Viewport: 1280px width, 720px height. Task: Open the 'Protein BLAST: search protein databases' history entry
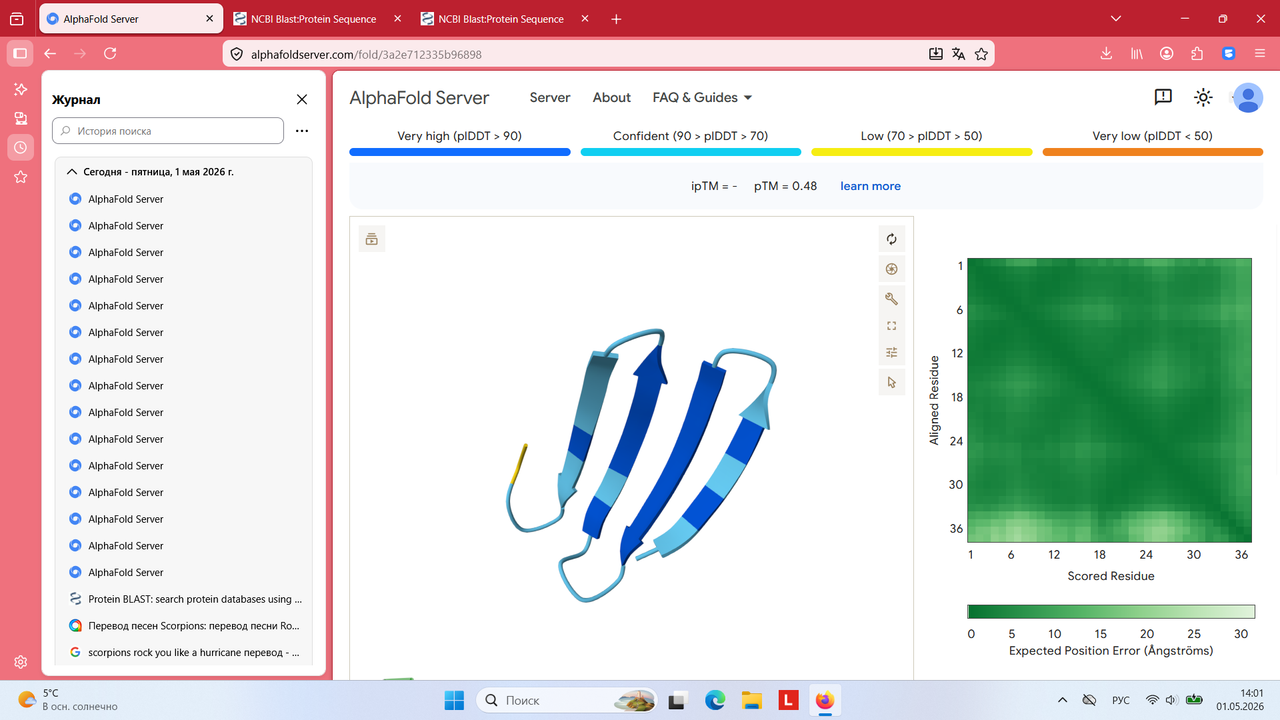[185, 599]
